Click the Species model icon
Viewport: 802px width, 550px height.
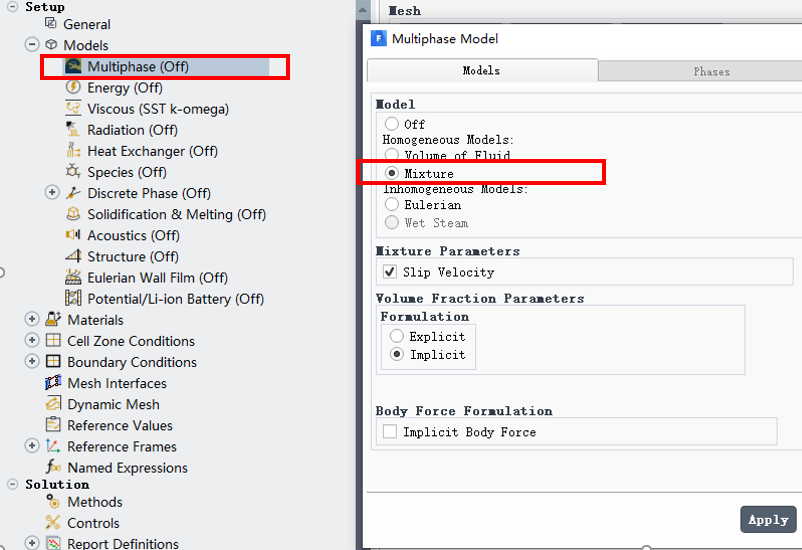(x=73, y=171)
